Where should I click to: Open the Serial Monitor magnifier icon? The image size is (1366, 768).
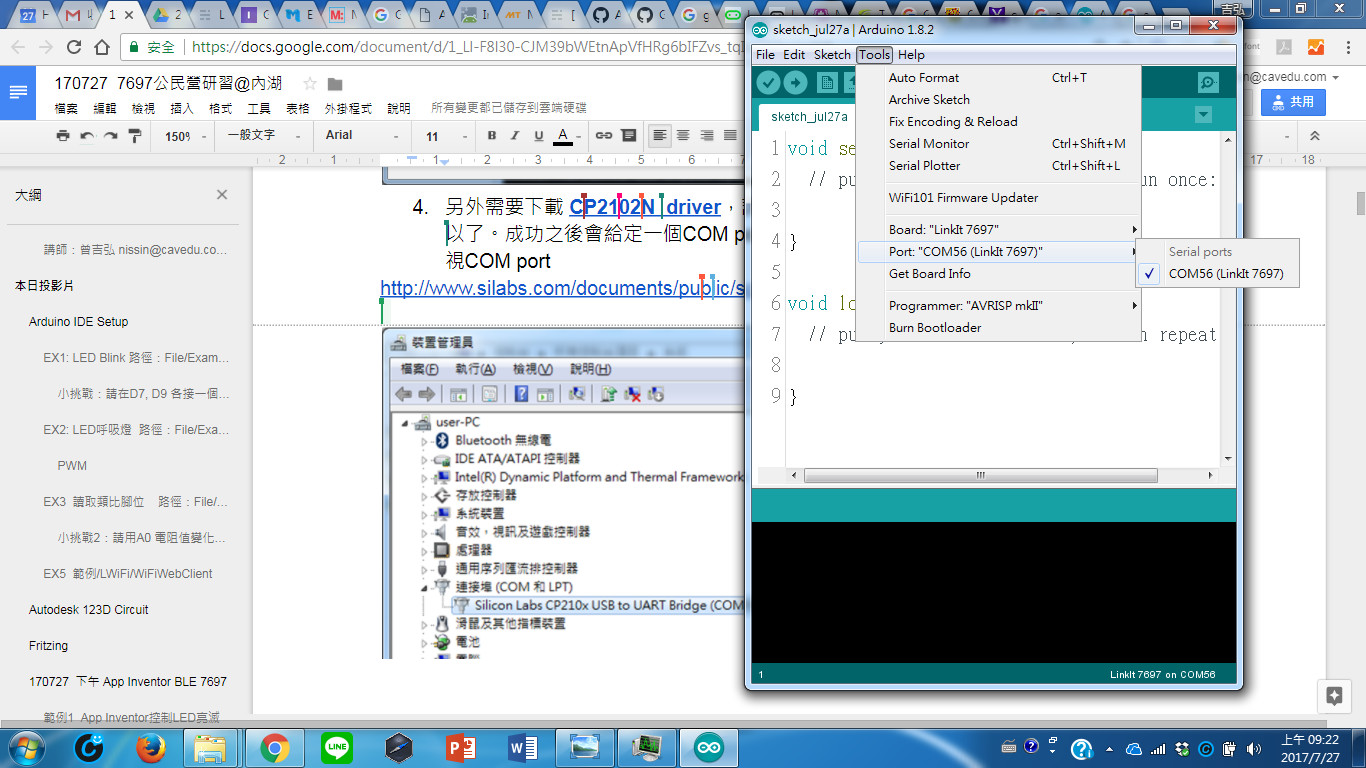tap(1208, 83)
